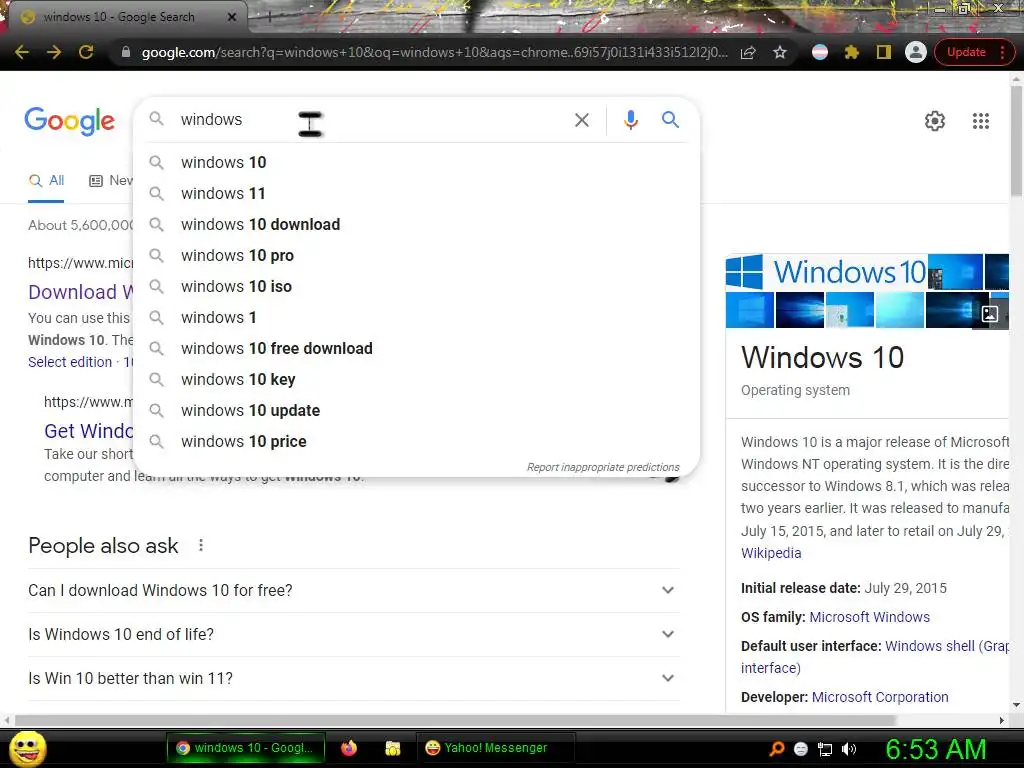Image resolution: width=1024 pixels, height=768 pixels.
Task: Close the windows 10 Google Search tab
Action: click(x=231, y=17)
